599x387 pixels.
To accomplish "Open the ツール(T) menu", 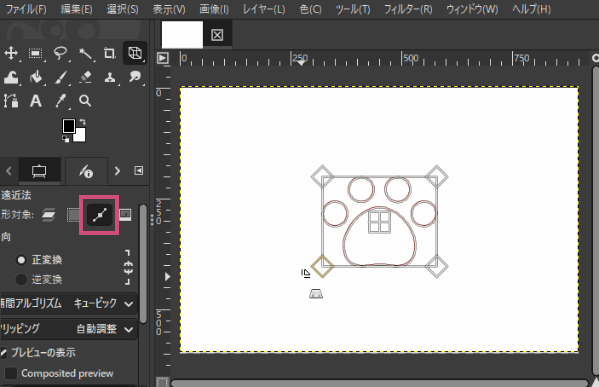I will [x=353, y=9].
